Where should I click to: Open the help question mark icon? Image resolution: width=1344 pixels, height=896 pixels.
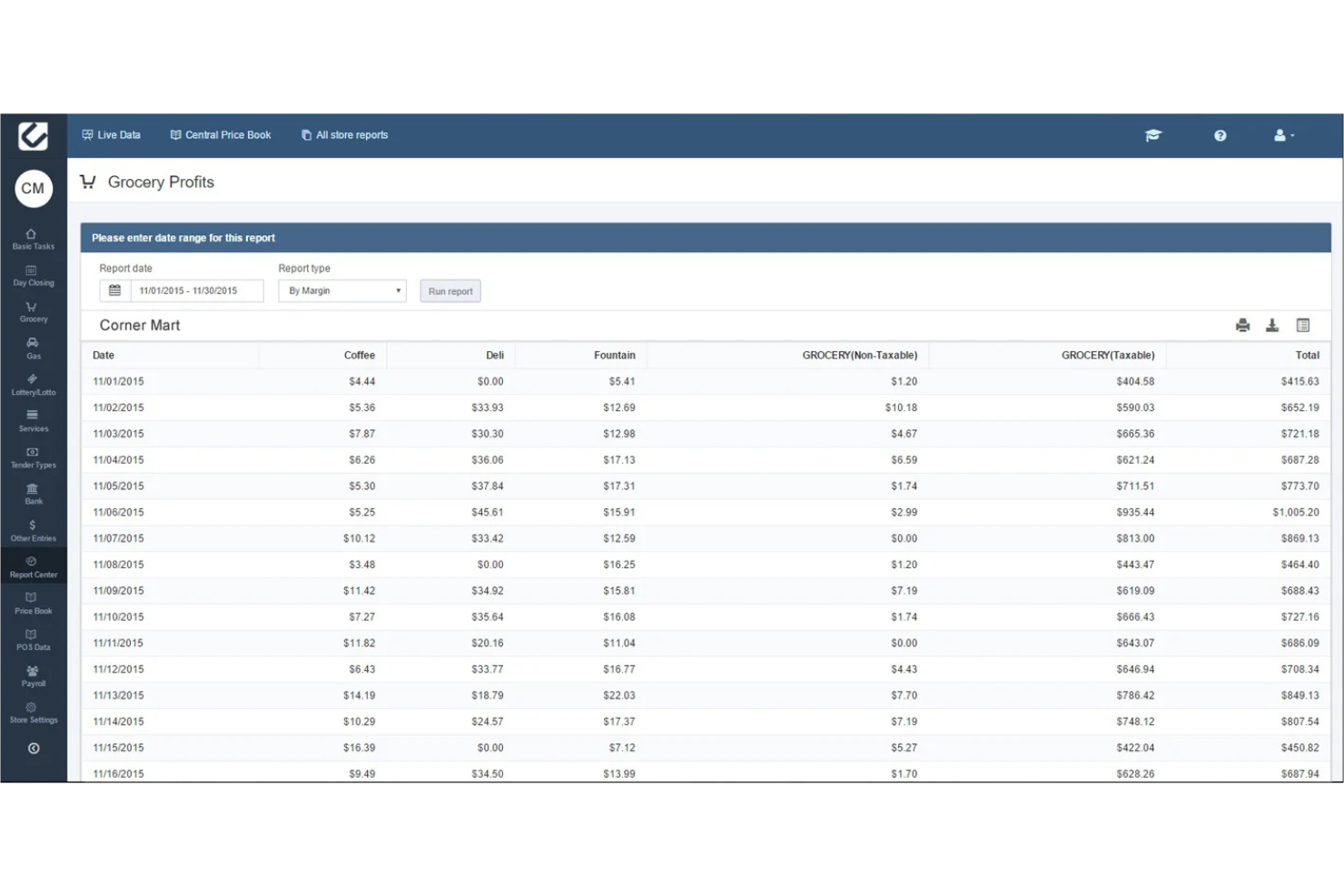tap(1220, 134)
